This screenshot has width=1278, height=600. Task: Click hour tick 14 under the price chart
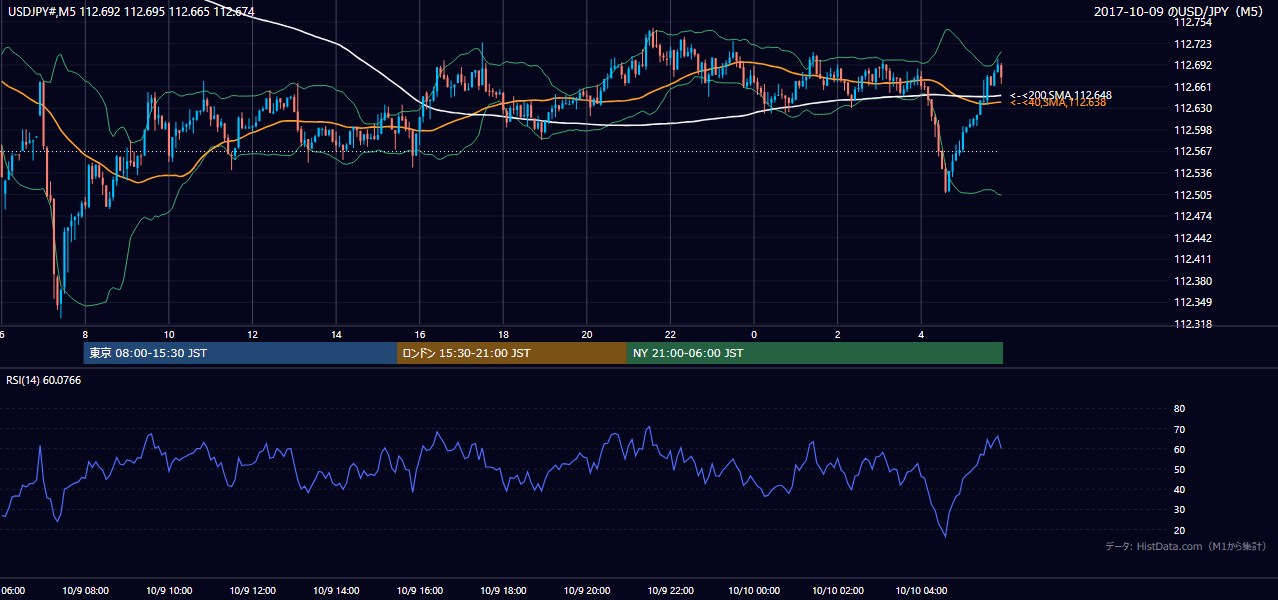click(336, 335)
